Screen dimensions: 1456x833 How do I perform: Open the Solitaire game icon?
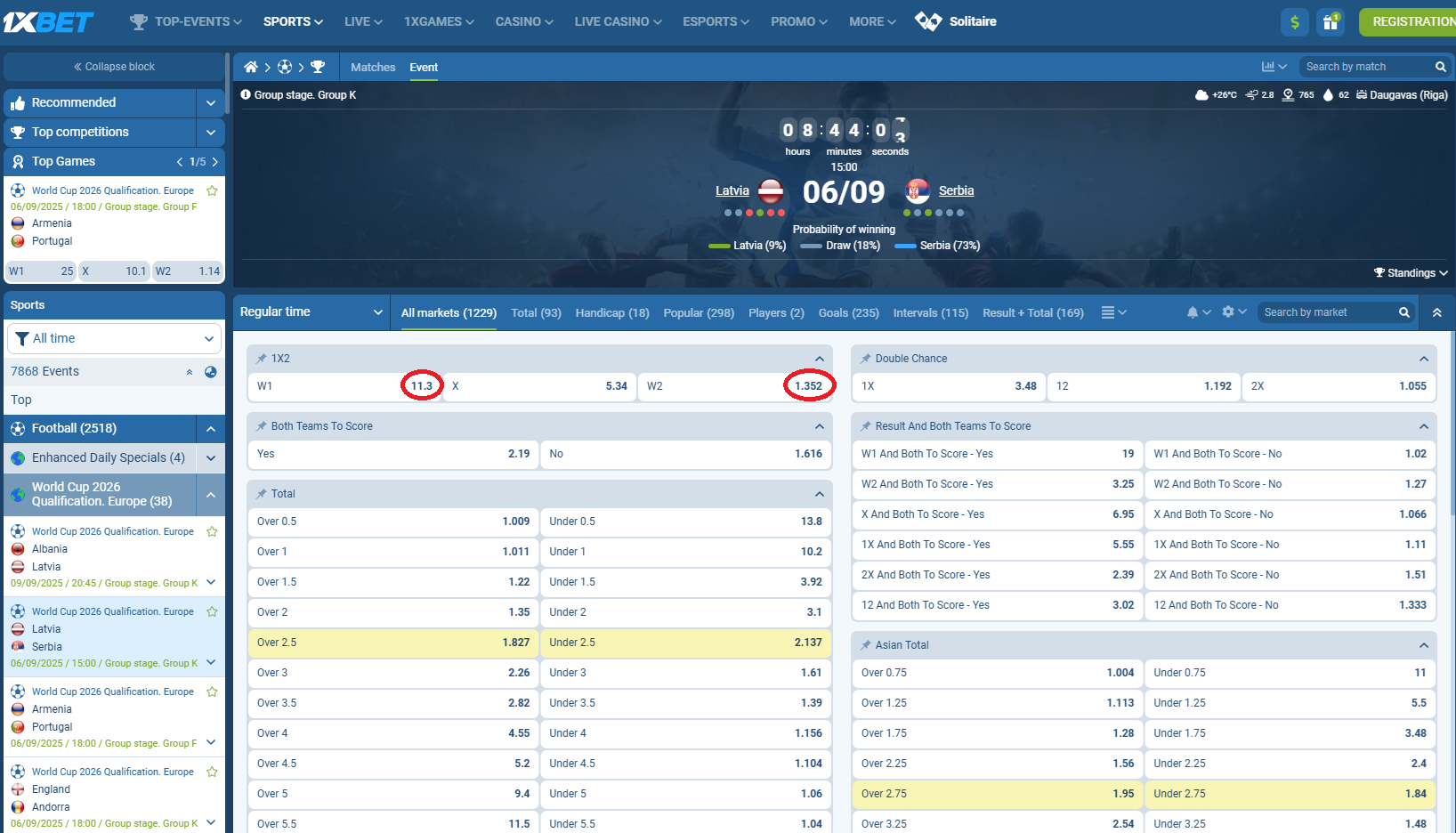point(928,21)
